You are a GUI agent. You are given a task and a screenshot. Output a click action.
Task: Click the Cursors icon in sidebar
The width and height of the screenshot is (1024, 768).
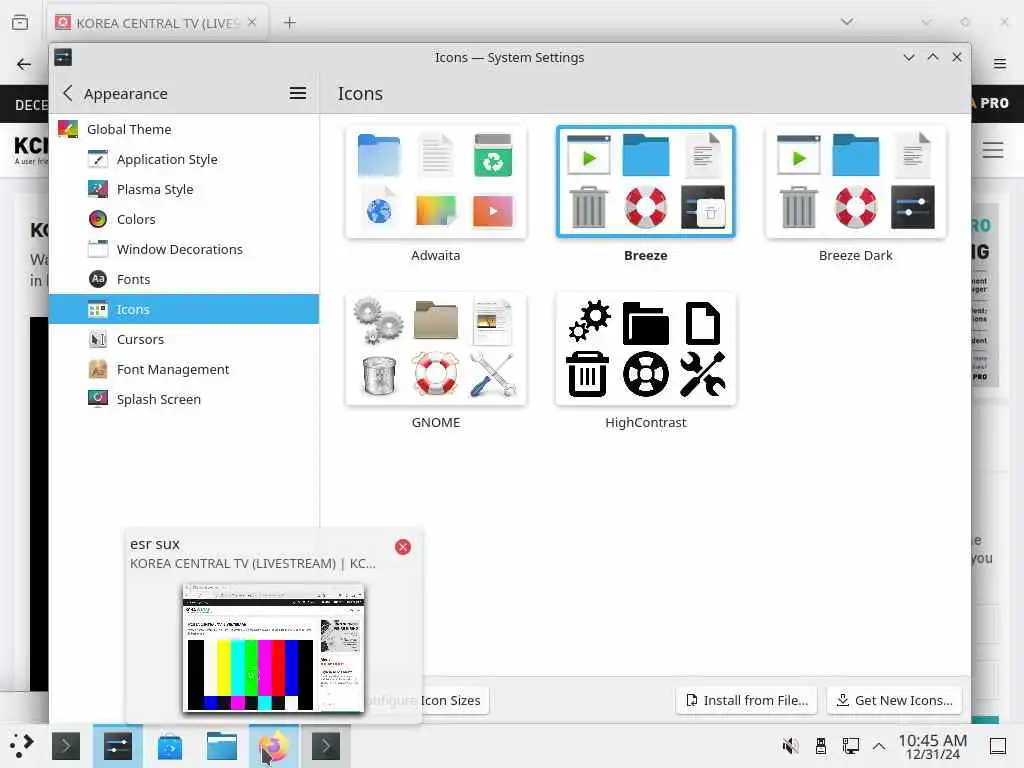[x=98, y=339]
